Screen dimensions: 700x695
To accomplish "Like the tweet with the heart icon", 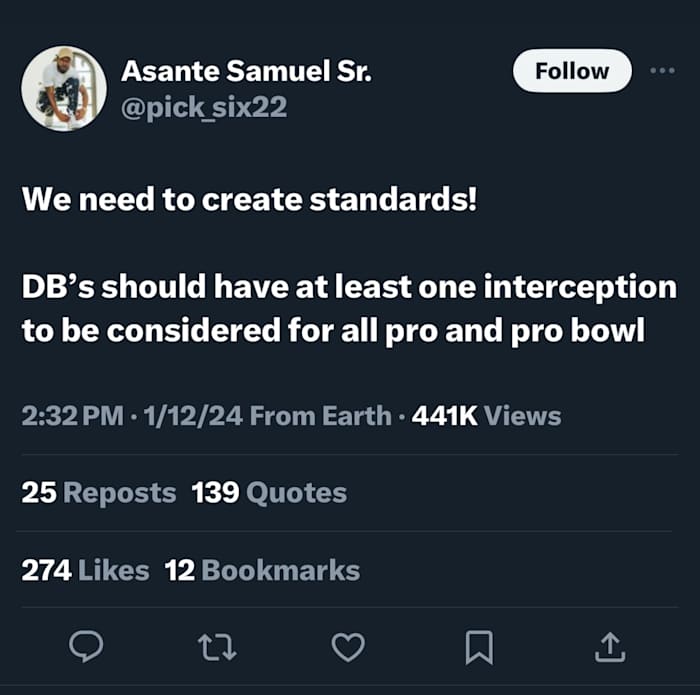I will coord(348,648).
